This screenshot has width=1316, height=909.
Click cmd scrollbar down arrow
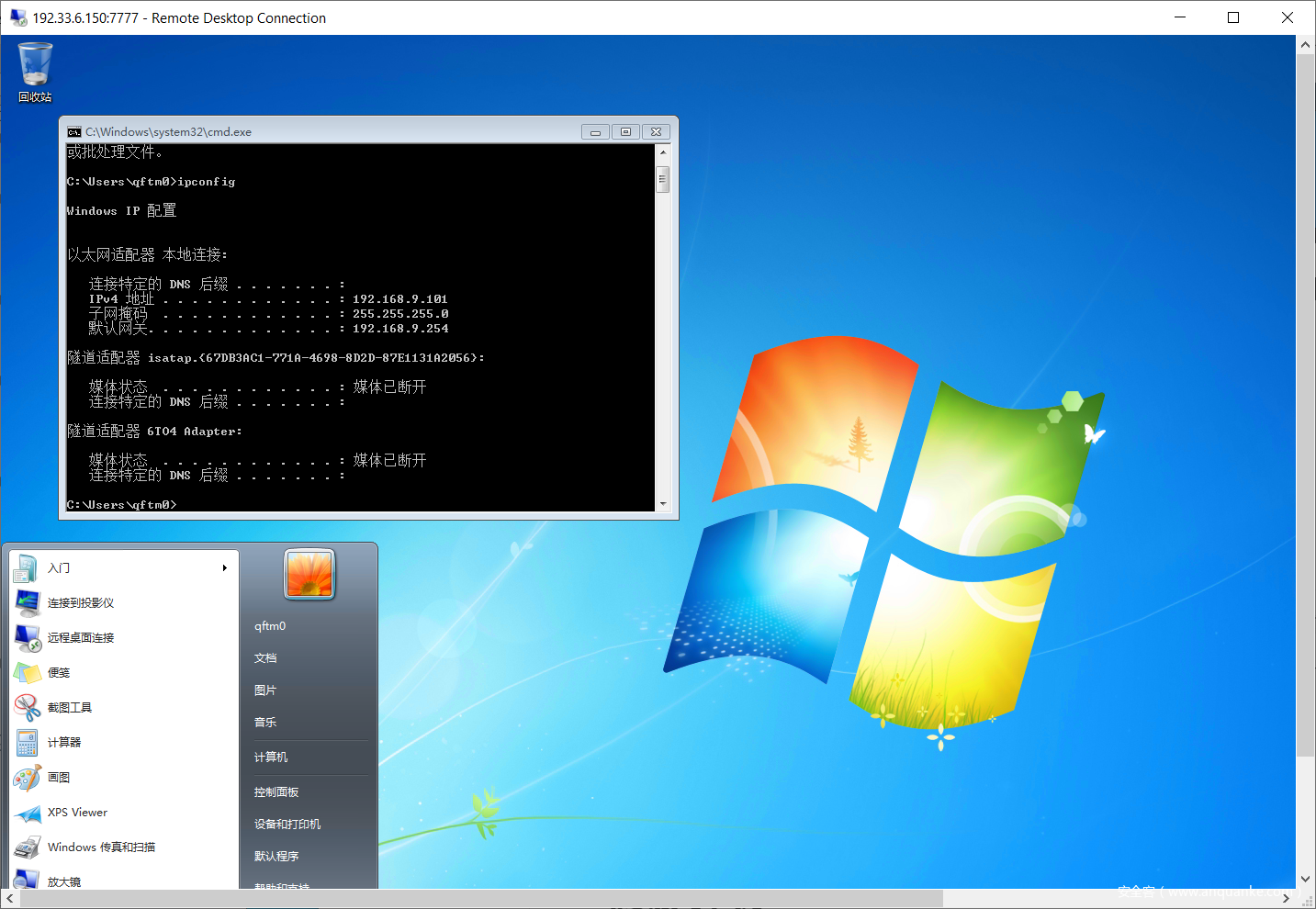click(x=662, y=504)
